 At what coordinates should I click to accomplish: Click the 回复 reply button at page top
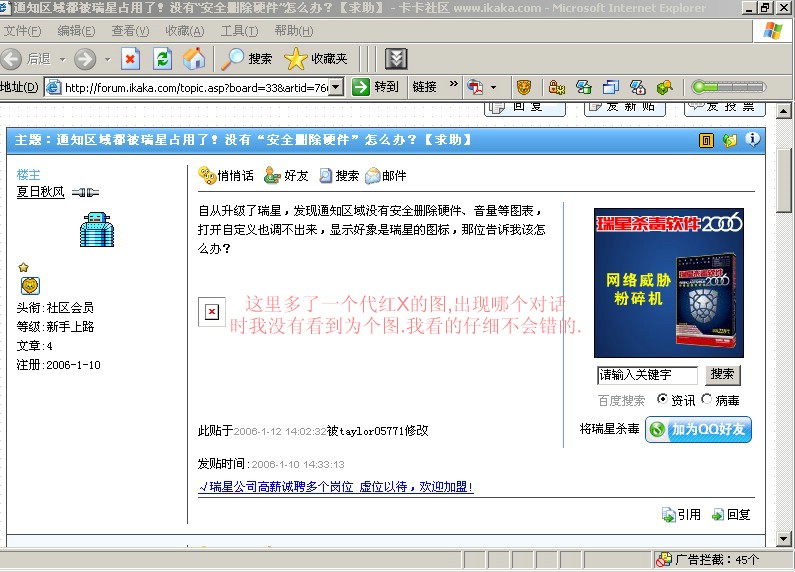point(525,108)
